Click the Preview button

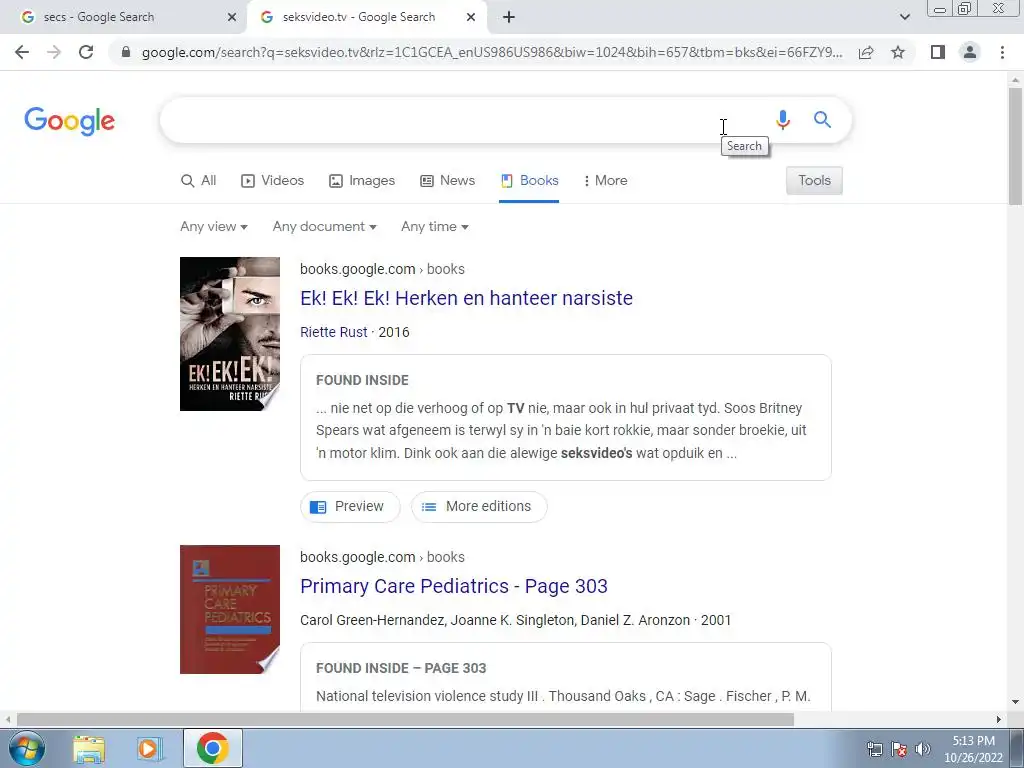pos(350,507)
